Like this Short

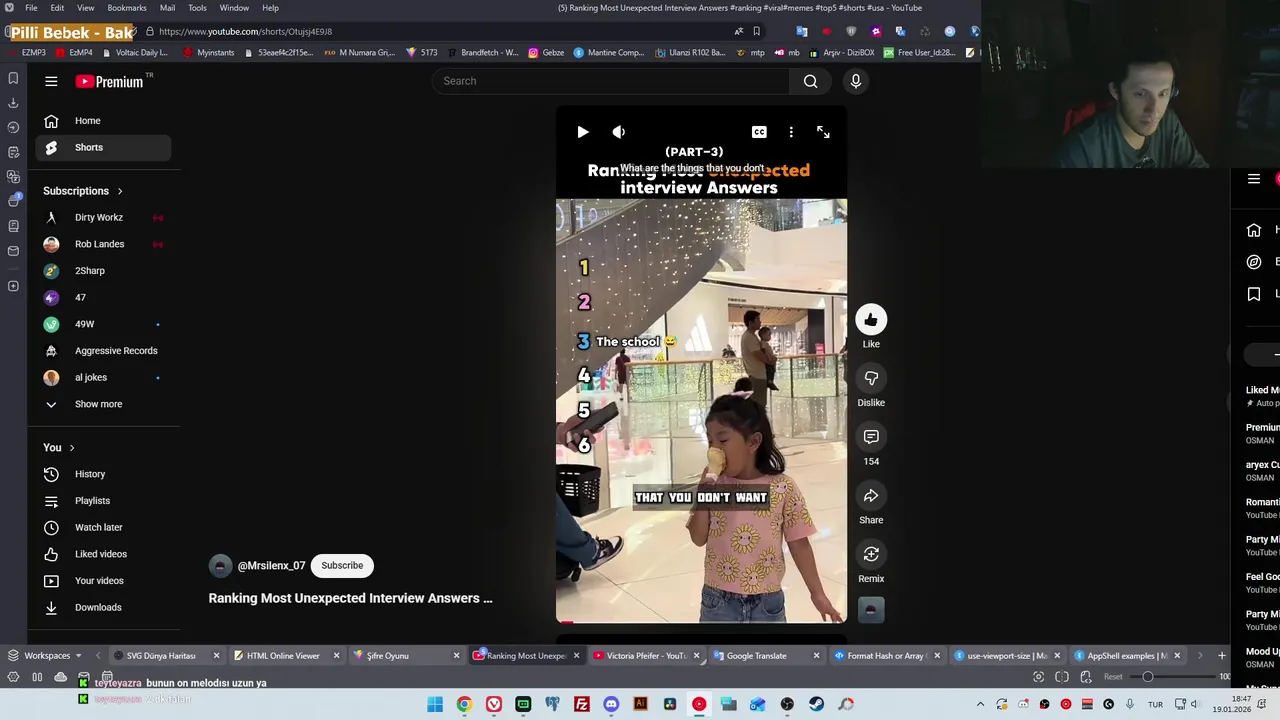(871, 320)
